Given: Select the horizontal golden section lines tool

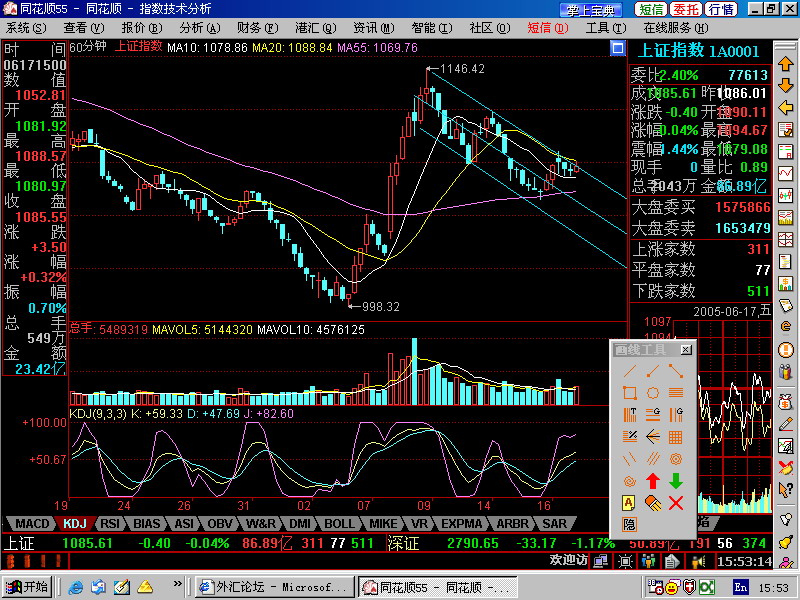Looking at the screenshot, I should tap(653, 415).
